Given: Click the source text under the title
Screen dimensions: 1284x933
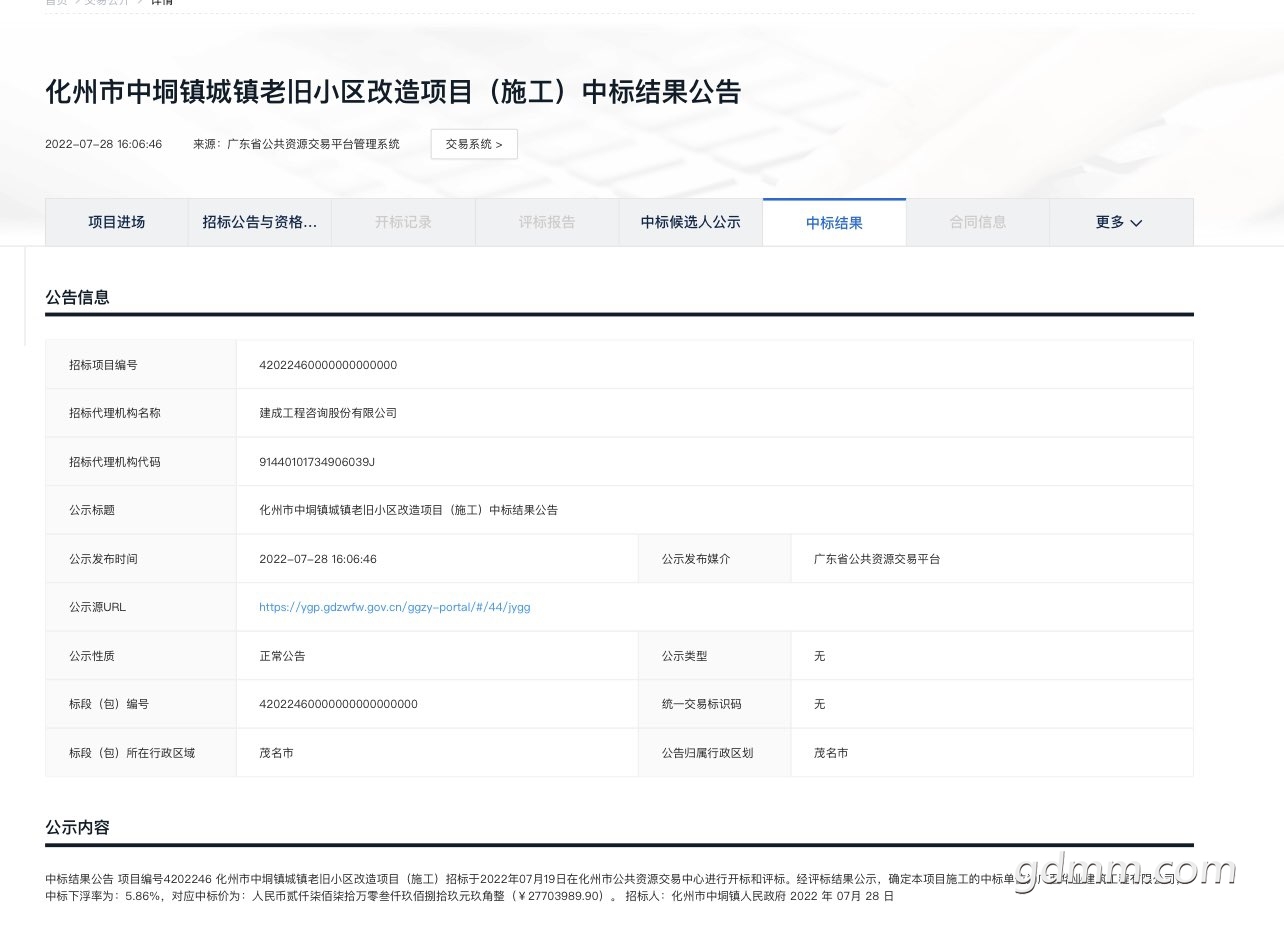Looking at the screenshot, I should tap(296, 144).
